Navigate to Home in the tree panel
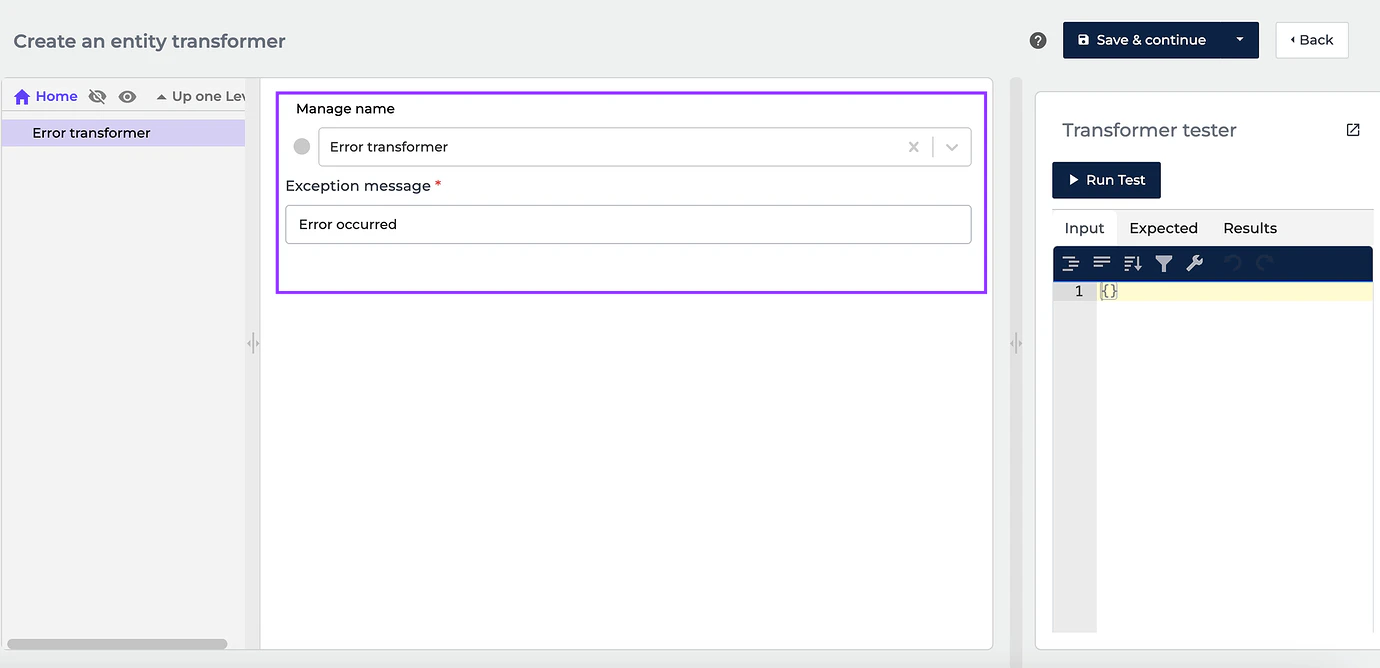Screen dimensions: 1380x668 [x=46, y=97]
